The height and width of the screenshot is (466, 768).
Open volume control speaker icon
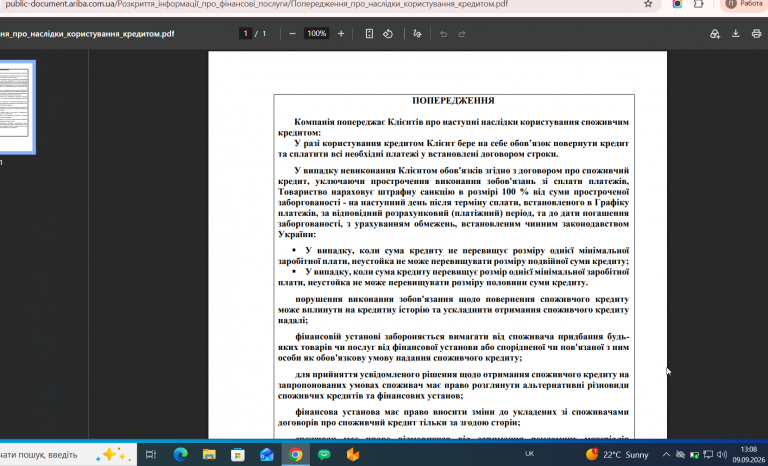click(721, 455)
